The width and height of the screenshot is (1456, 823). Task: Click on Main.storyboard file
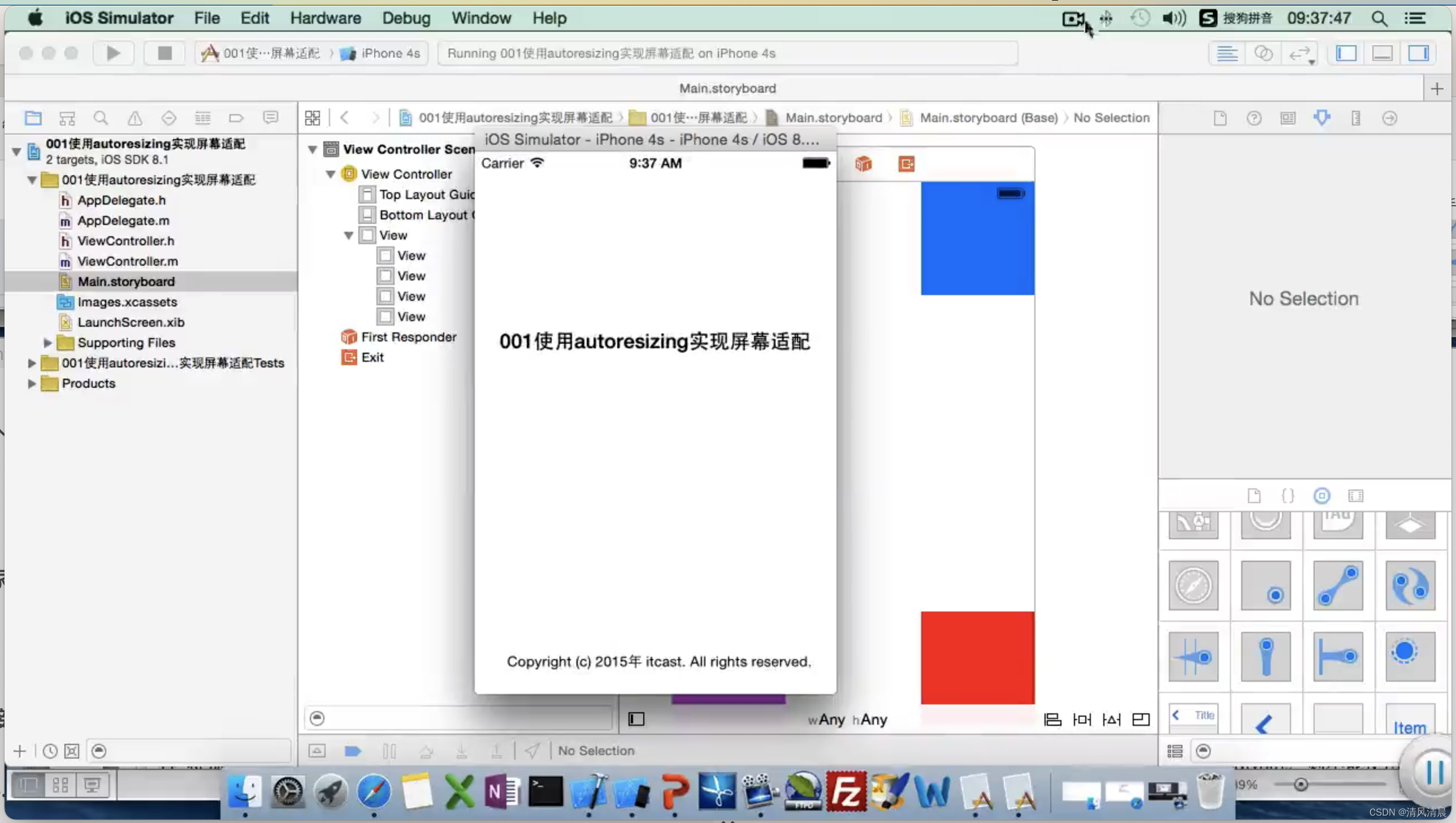pyautogui.click(x=126, y=281)
